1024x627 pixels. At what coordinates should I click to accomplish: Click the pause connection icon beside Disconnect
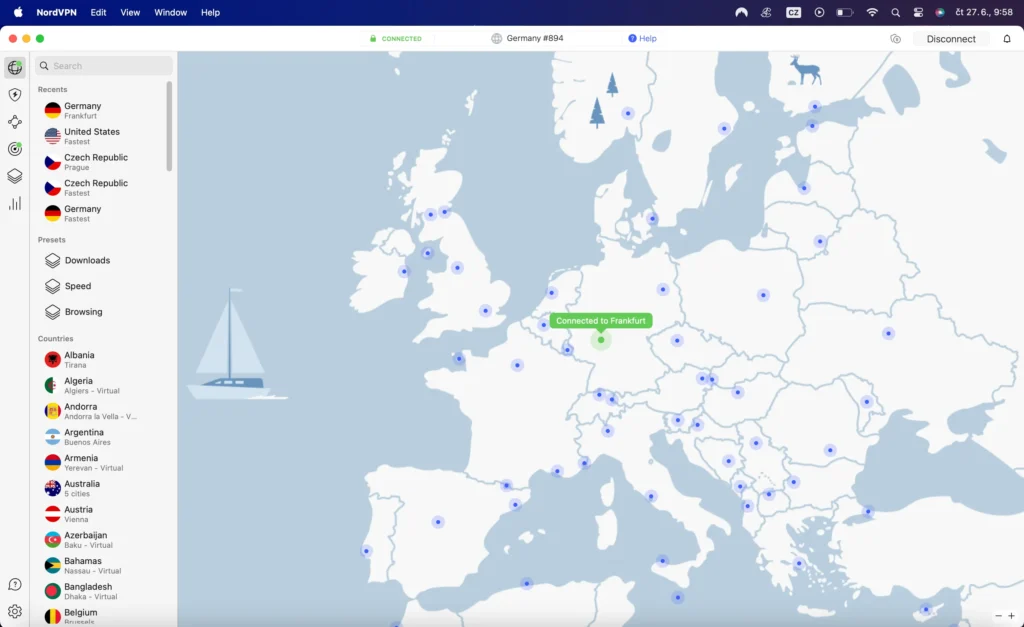(895, 39)
